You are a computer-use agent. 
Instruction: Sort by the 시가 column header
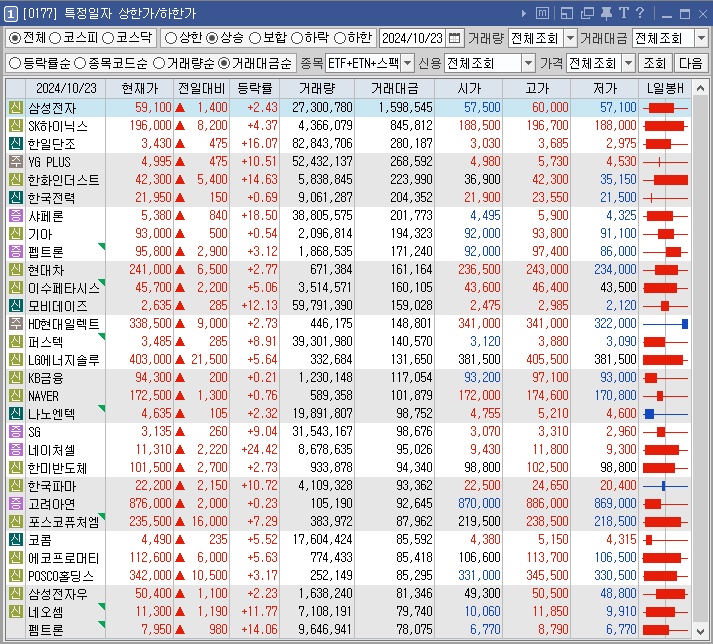coord(468,88)
